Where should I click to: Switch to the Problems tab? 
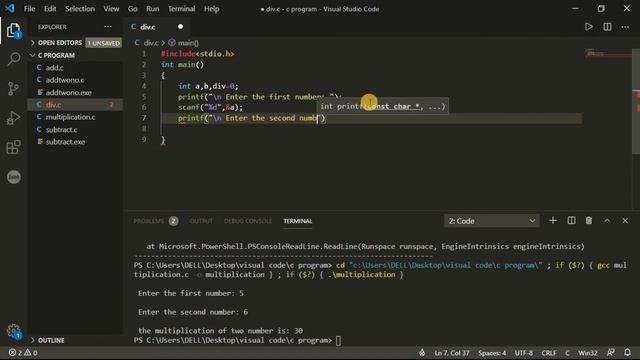tap(149, 221)
